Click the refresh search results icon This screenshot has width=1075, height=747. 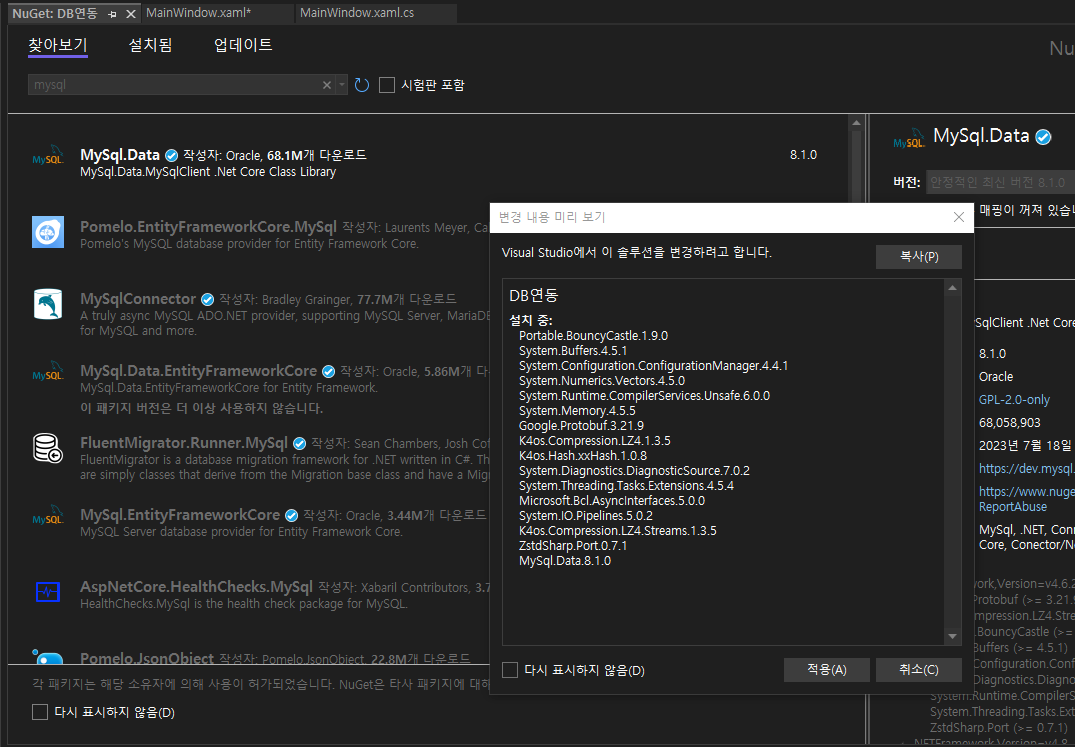362,85
